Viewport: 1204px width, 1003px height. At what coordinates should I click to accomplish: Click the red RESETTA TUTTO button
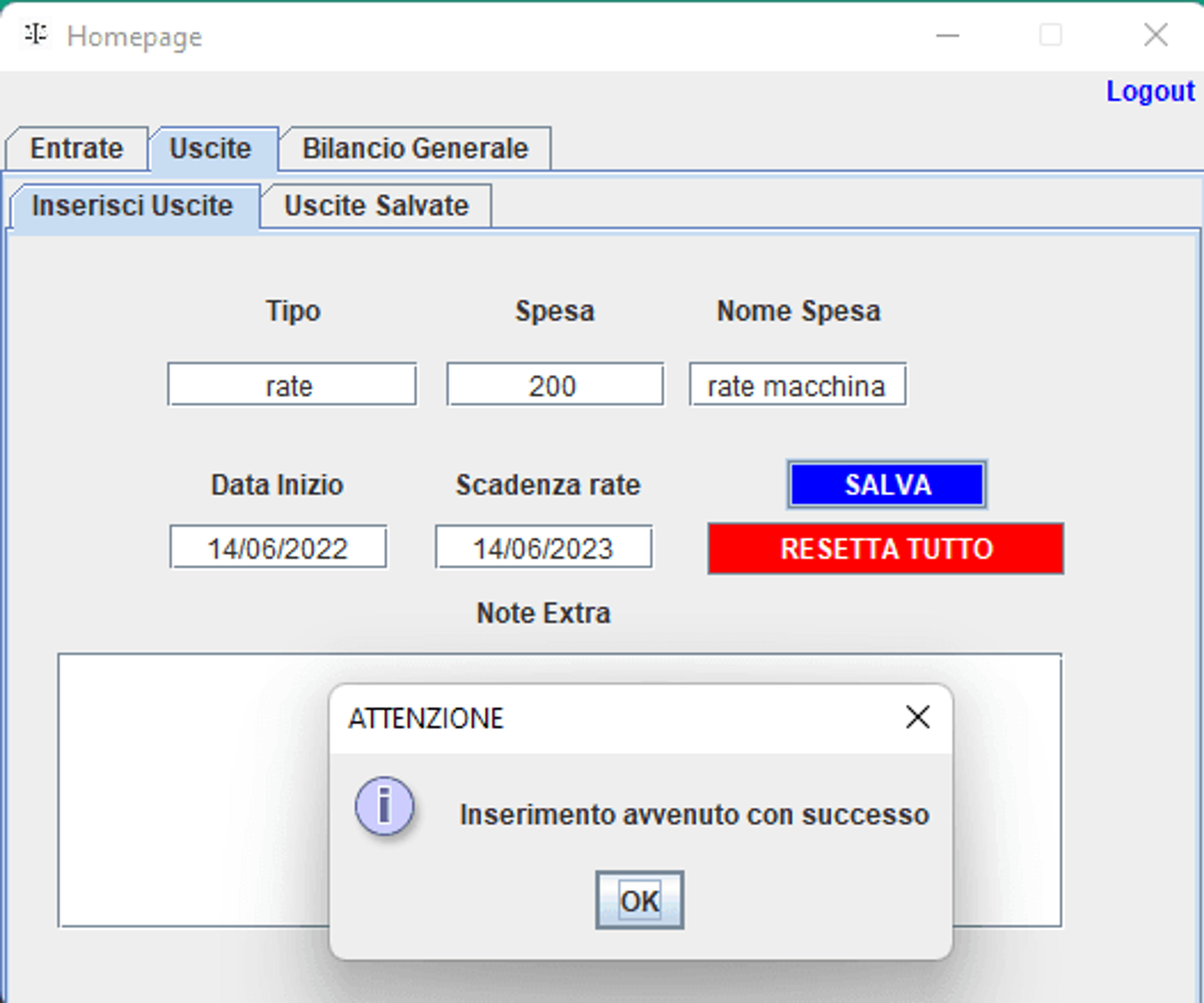point(886,548)
